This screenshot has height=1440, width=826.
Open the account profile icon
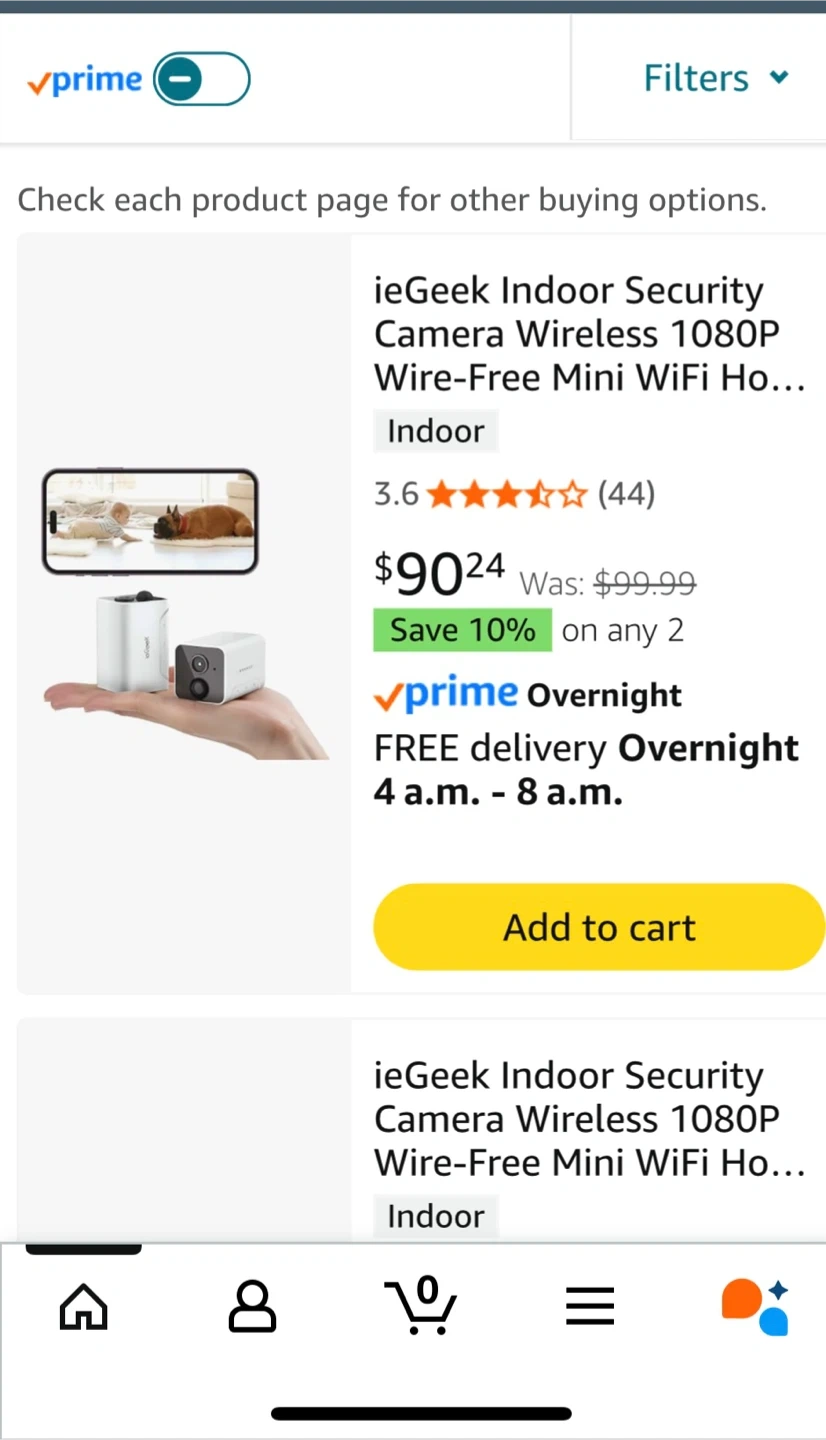(x=252, y=1306)
